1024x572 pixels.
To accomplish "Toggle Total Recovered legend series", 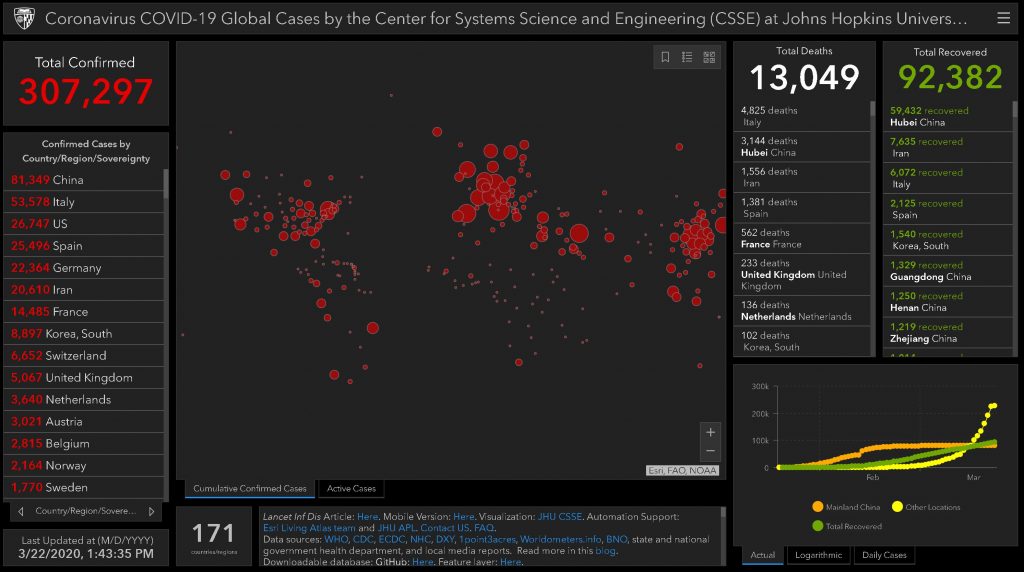I will (846, 526).
